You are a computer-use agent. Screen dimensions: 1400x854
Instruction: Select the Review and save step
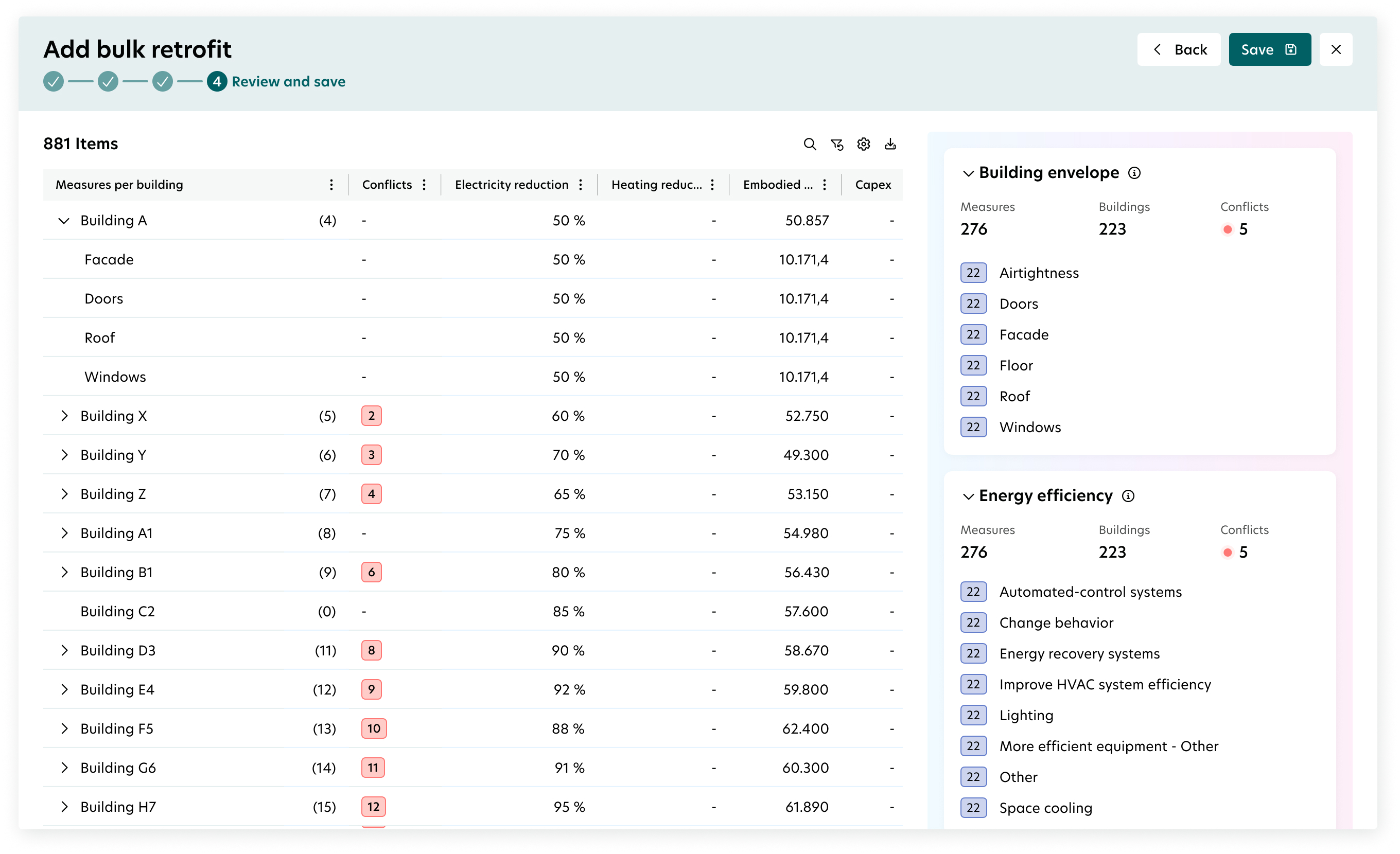276,82
